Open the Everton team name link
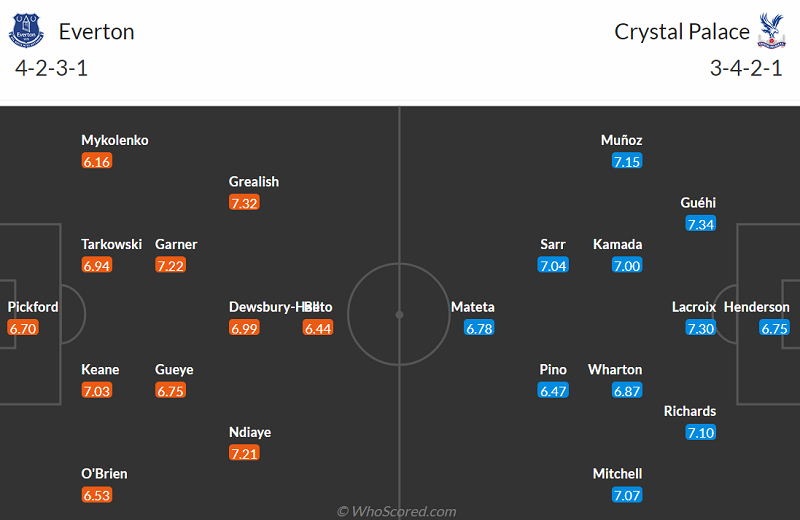The height and width of the screenshot is (520, 800). coord(96,31)
